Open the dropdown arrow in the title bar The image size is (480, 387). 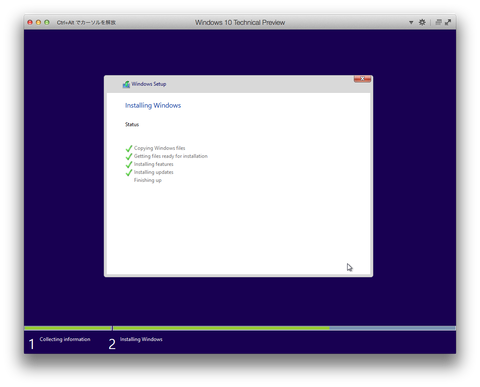[411, 22]
